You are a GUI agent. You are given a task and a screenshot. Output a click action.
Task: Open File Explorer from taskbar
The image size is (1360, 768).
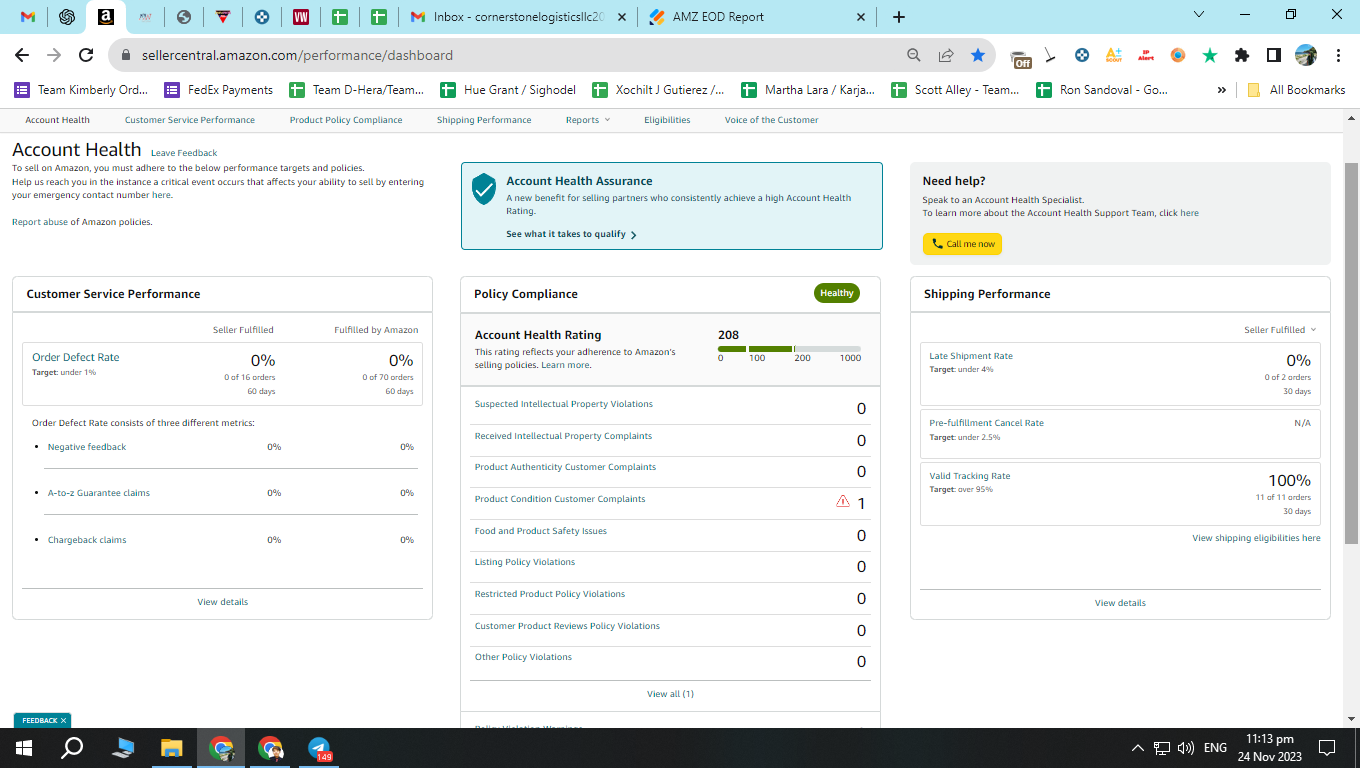click(x=172, y=747)
